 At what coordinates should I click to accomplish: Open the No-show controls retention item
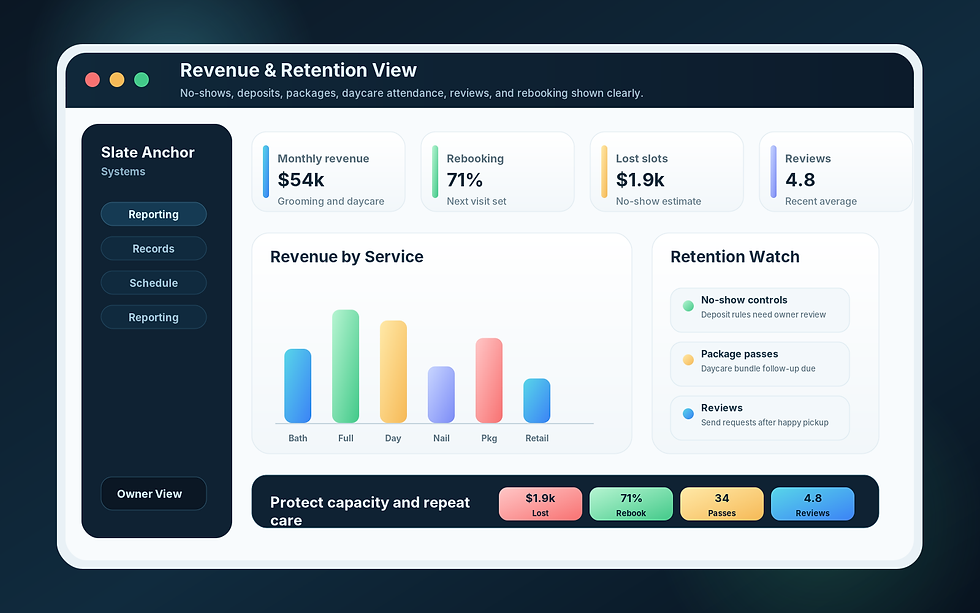[x=759, y=310]
